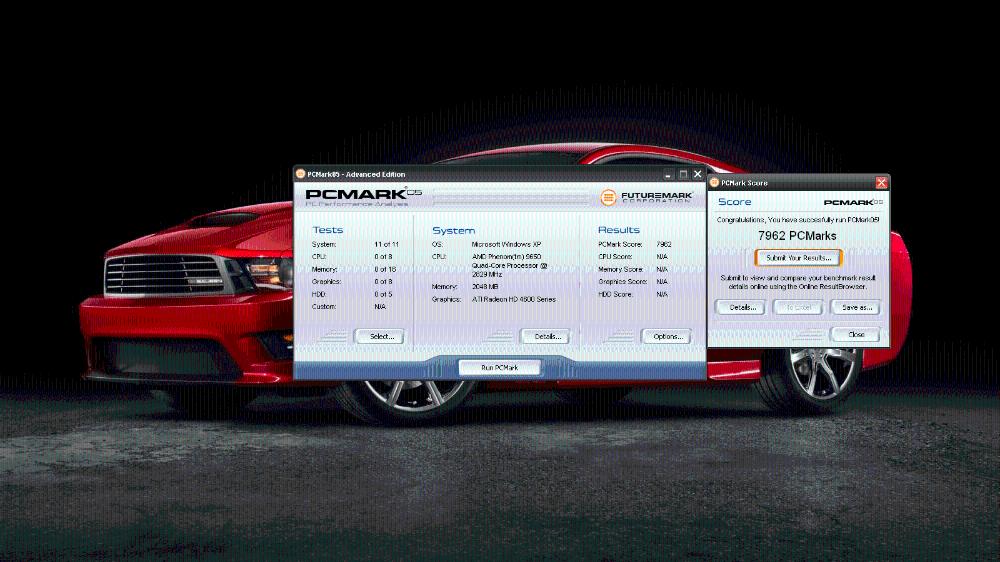Click the 'Congratulations' message text
The height and width of the screenshot is (562, 1000).
[x=797, y=219]
